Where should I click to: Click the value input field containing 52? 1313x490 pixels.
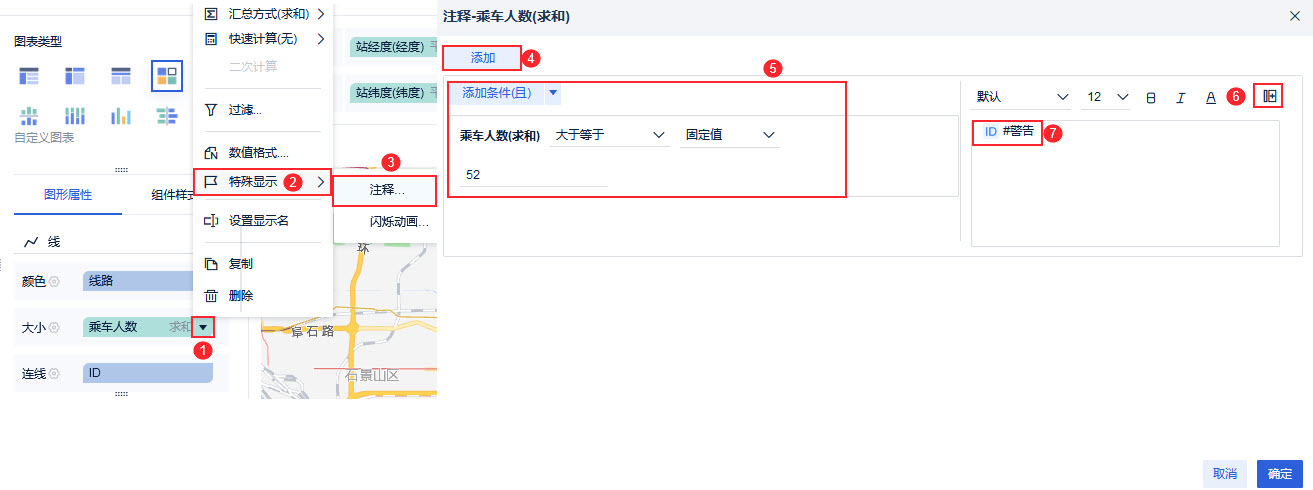point(534,175)
